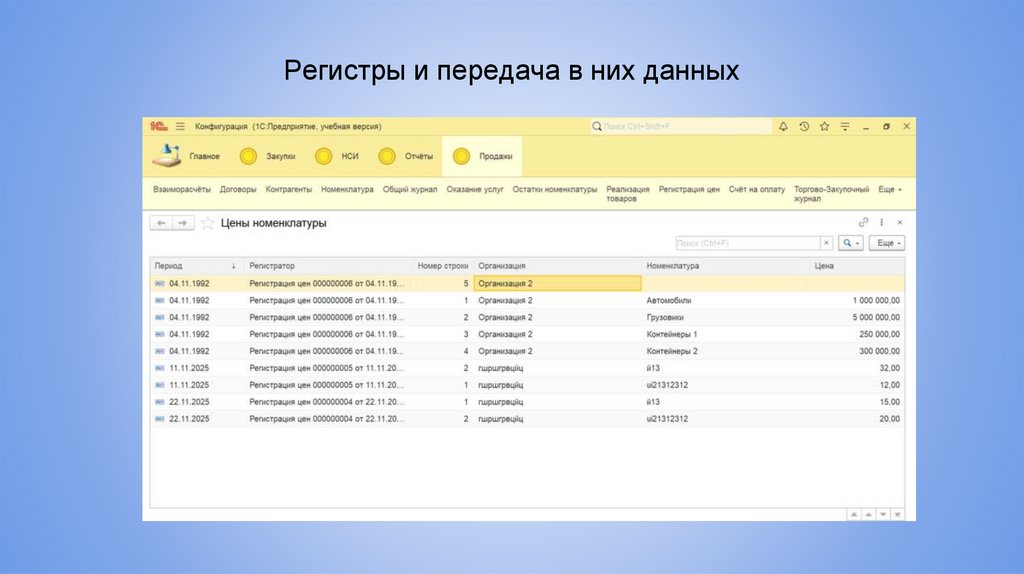Select price 15,00
Viewport: 1024px width, 574px height.
tap(889, 402)
